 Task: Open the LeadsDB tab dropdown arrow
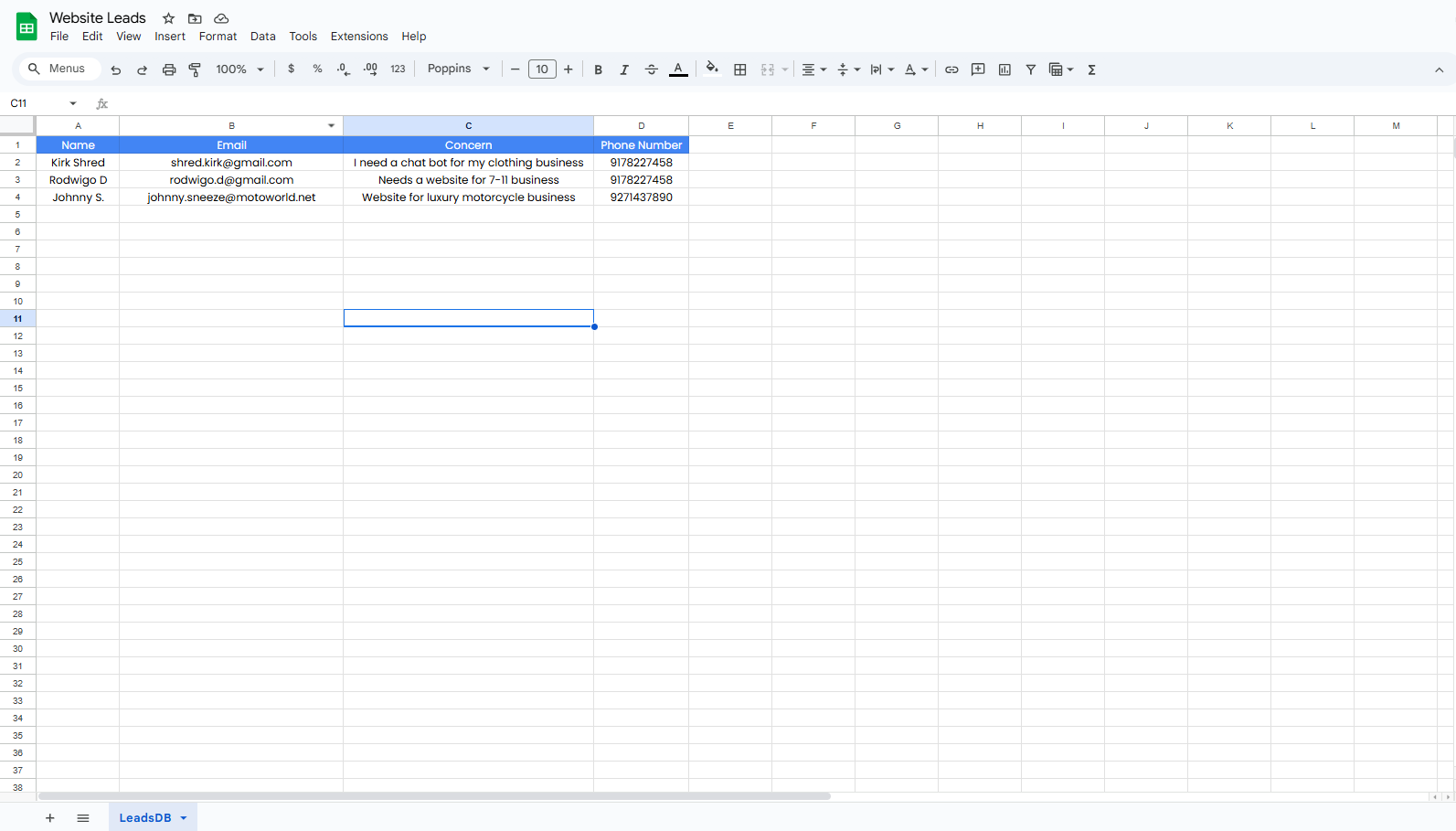point(184,818)
